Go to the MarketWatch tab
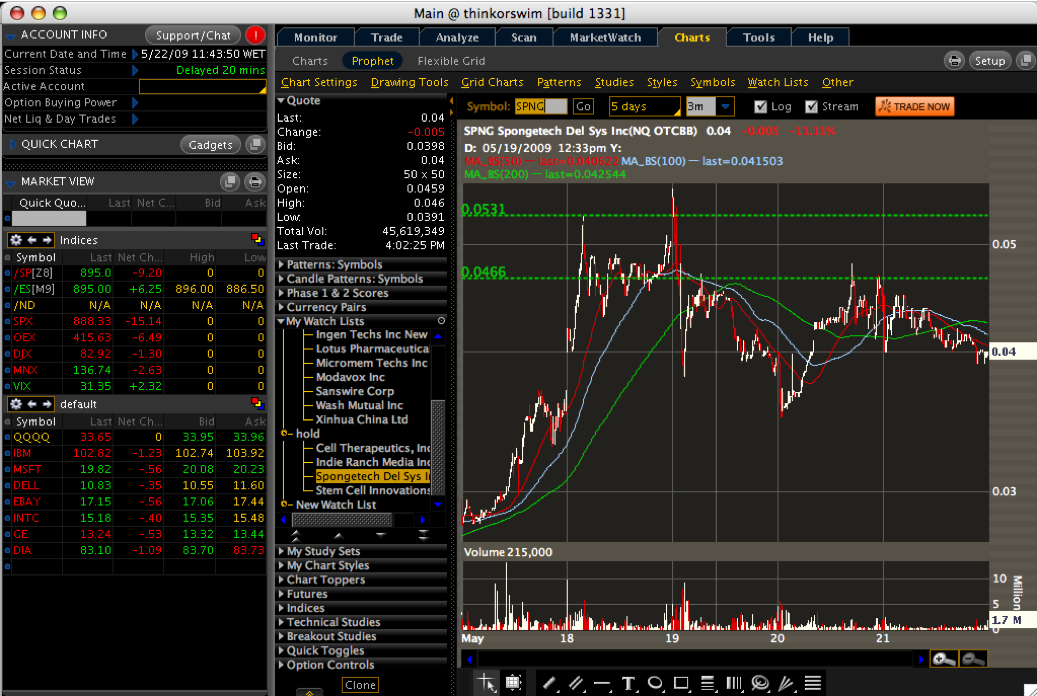 [605, 38]
